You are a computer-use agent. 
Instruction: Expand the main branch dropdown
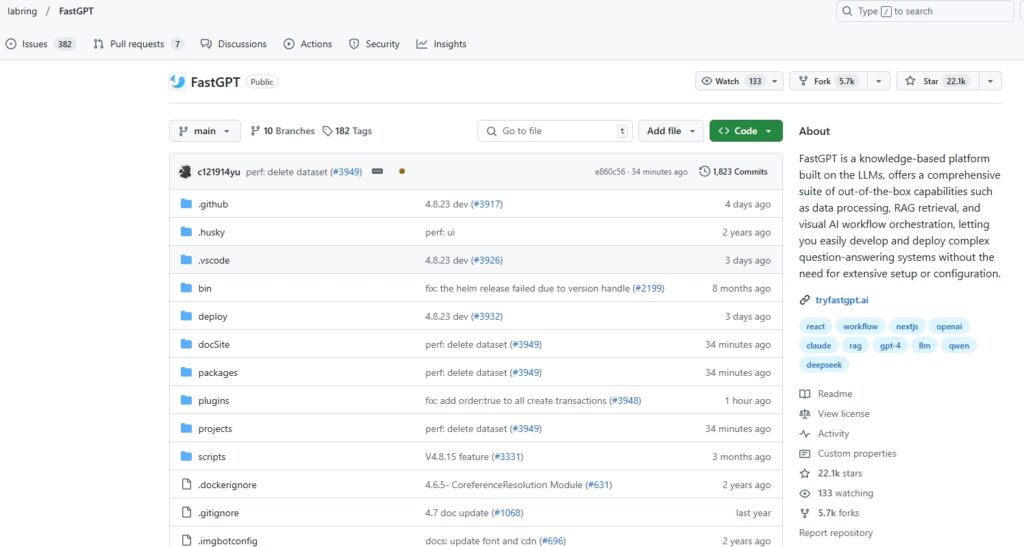[x=205, y=131]
